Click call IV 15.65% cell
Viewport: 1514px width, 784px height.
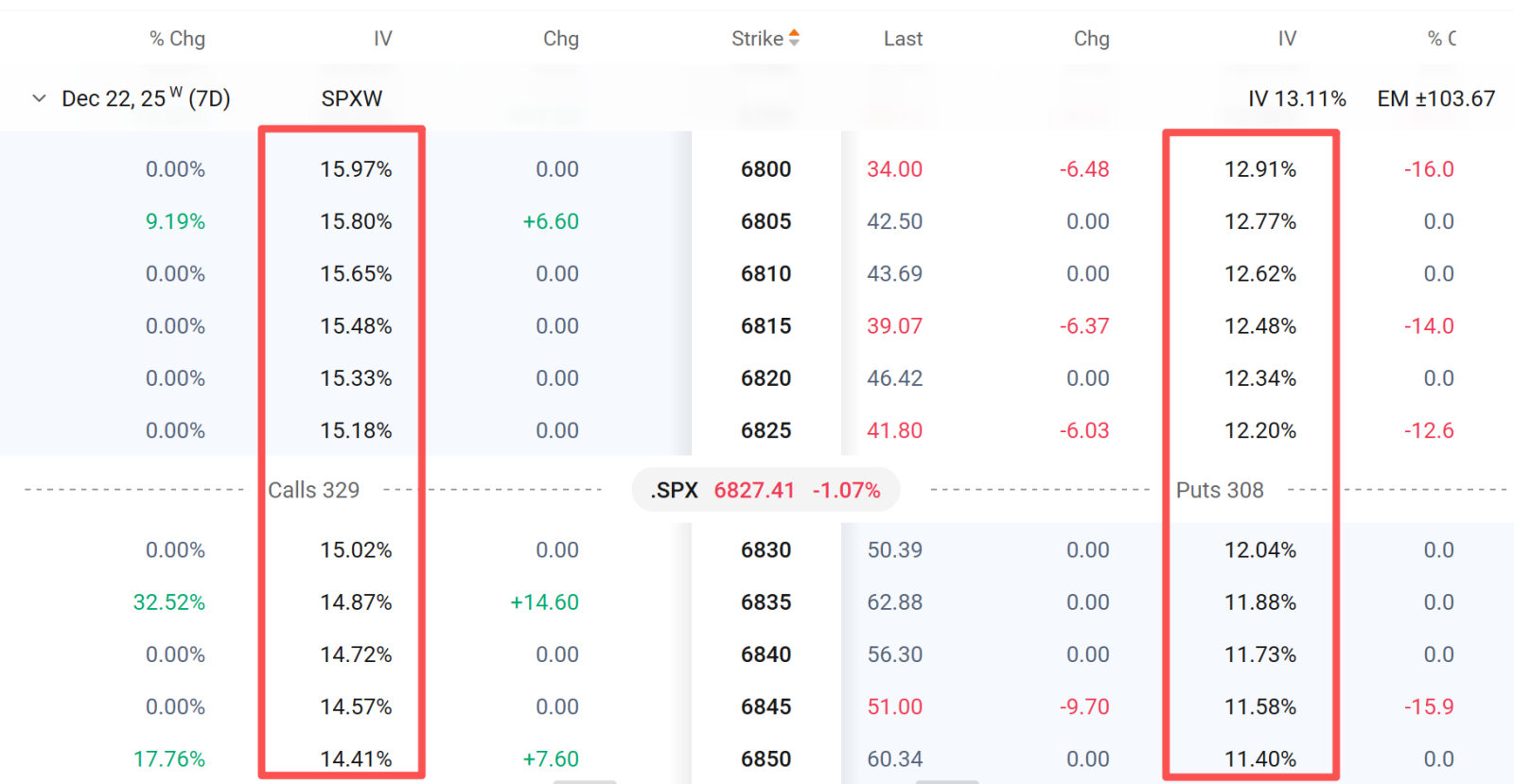[356, 273]
